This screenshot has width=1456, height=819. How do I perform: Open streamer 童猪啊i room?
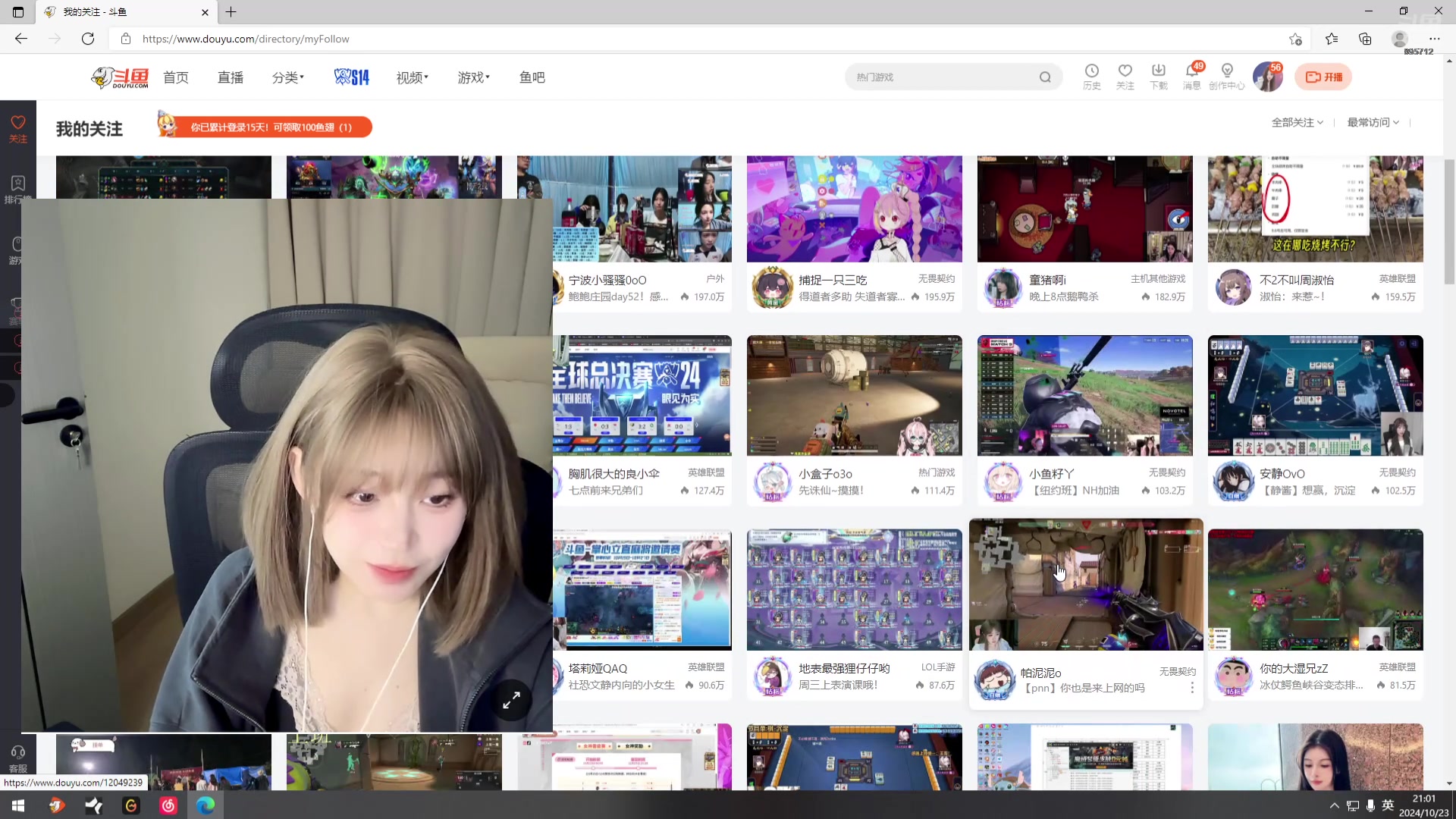(1047, 280)
